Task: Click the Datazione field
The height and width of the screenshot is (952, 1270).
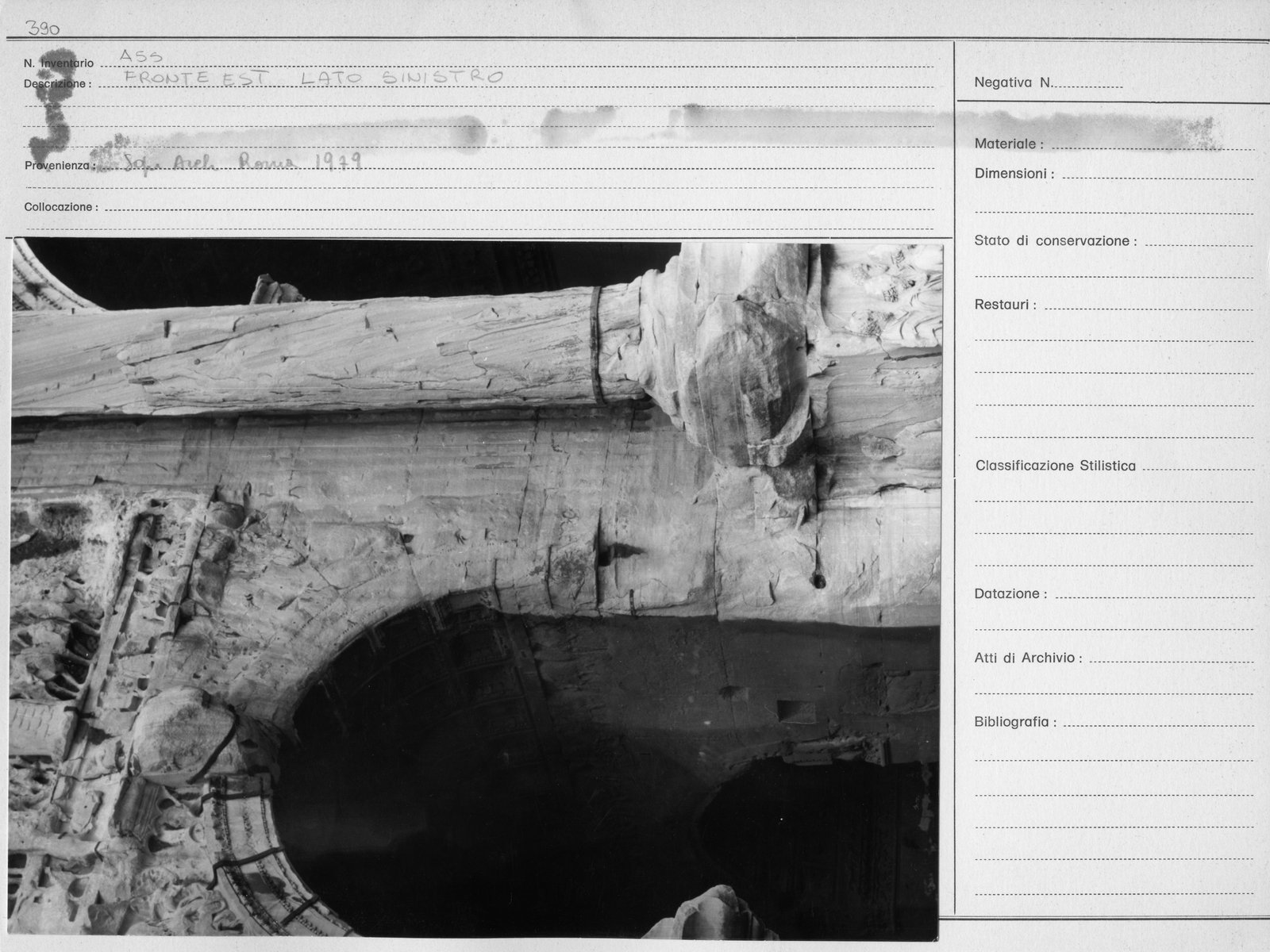Action: [1114, 594]
